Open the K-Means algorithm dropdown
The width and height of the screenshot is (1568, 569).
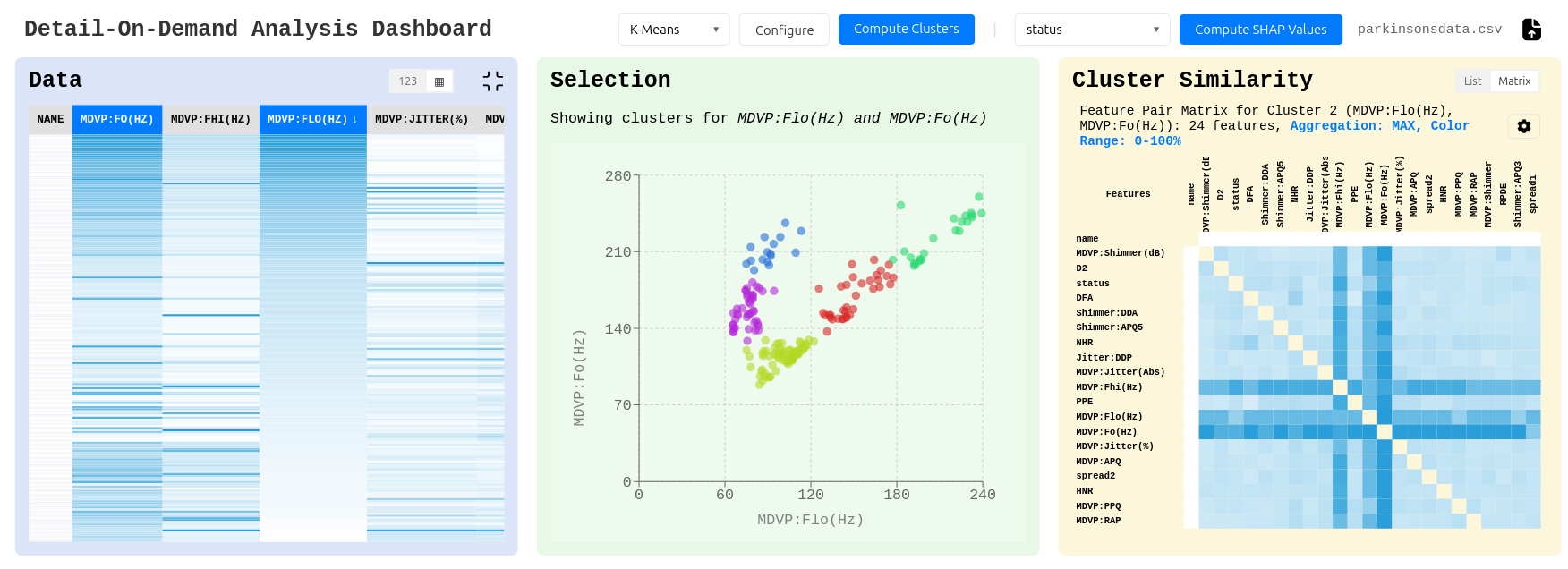673,30
